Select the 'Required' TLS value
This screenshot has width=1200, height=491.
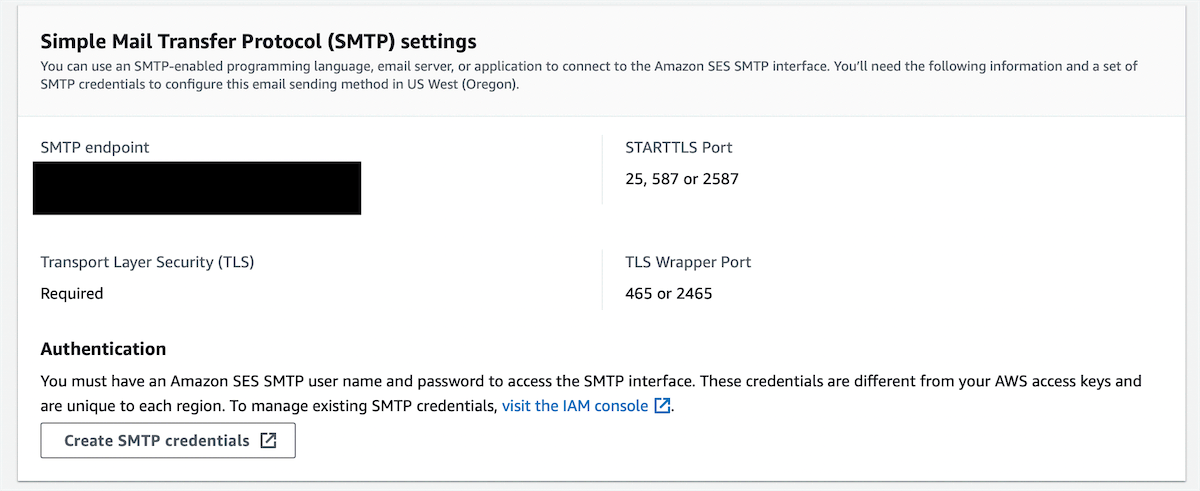[x=72, y=294]
